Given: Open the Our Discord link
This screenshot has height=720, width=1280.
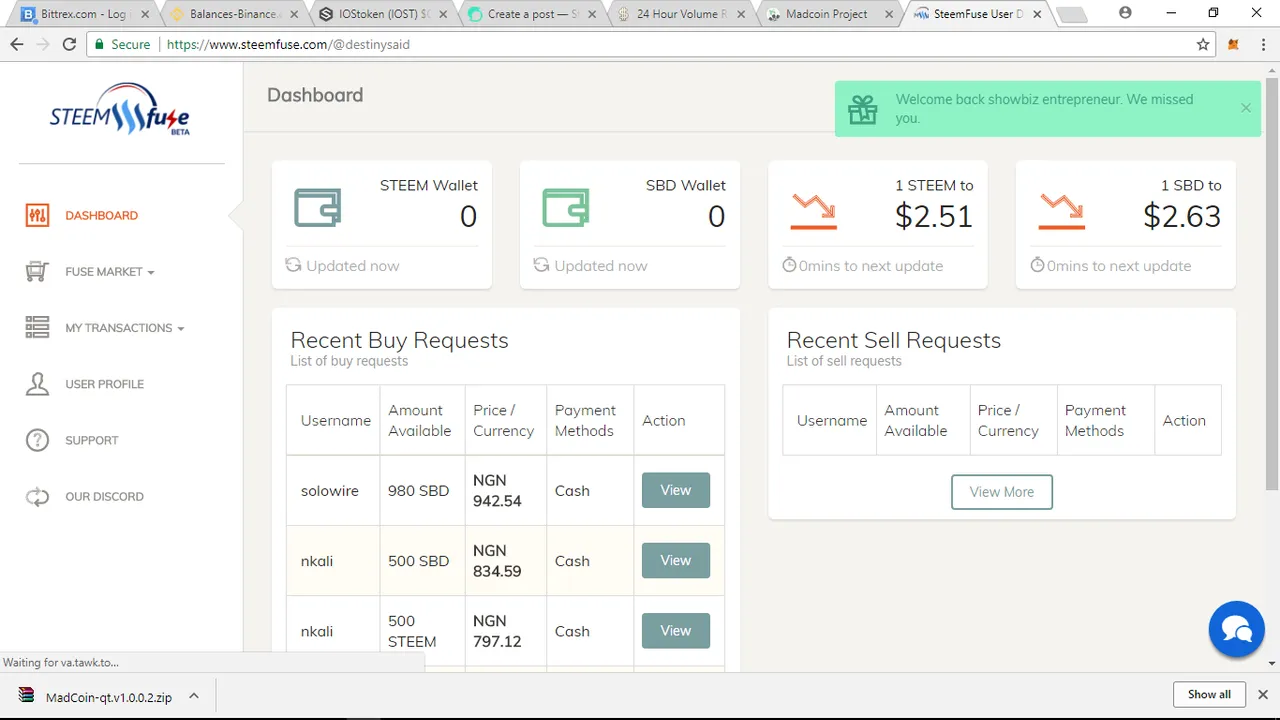Looking at the screenshot, I should [x=104, y=496].
